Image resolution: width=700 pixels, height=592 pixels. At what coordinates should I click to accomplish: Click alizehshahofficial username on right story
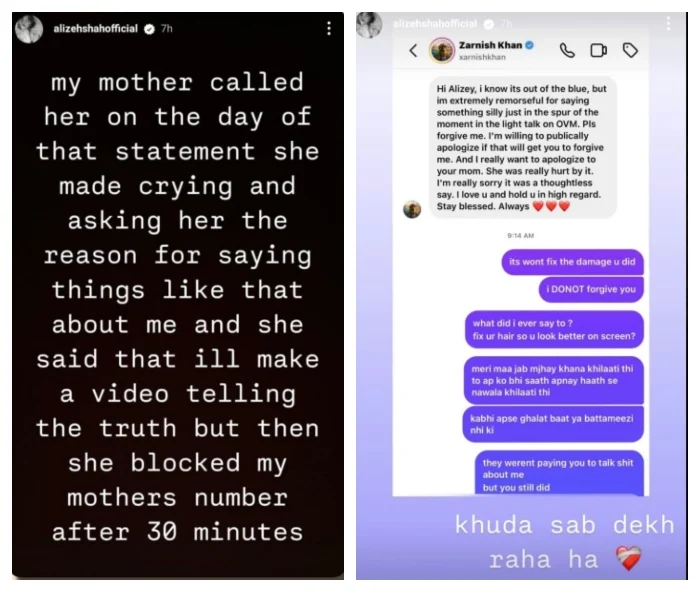(x=437, y=22)
